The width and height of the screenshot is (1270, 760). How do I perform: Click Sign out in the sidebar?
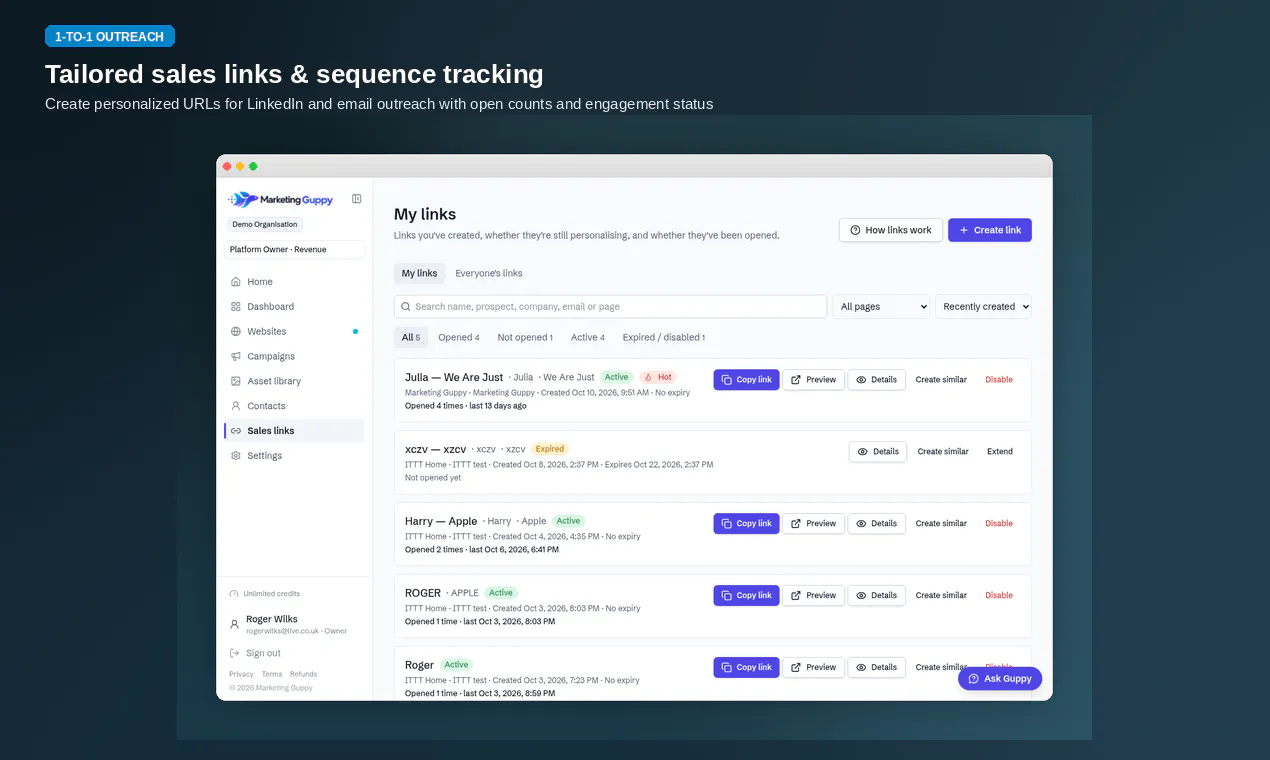(x=255, y=654)
